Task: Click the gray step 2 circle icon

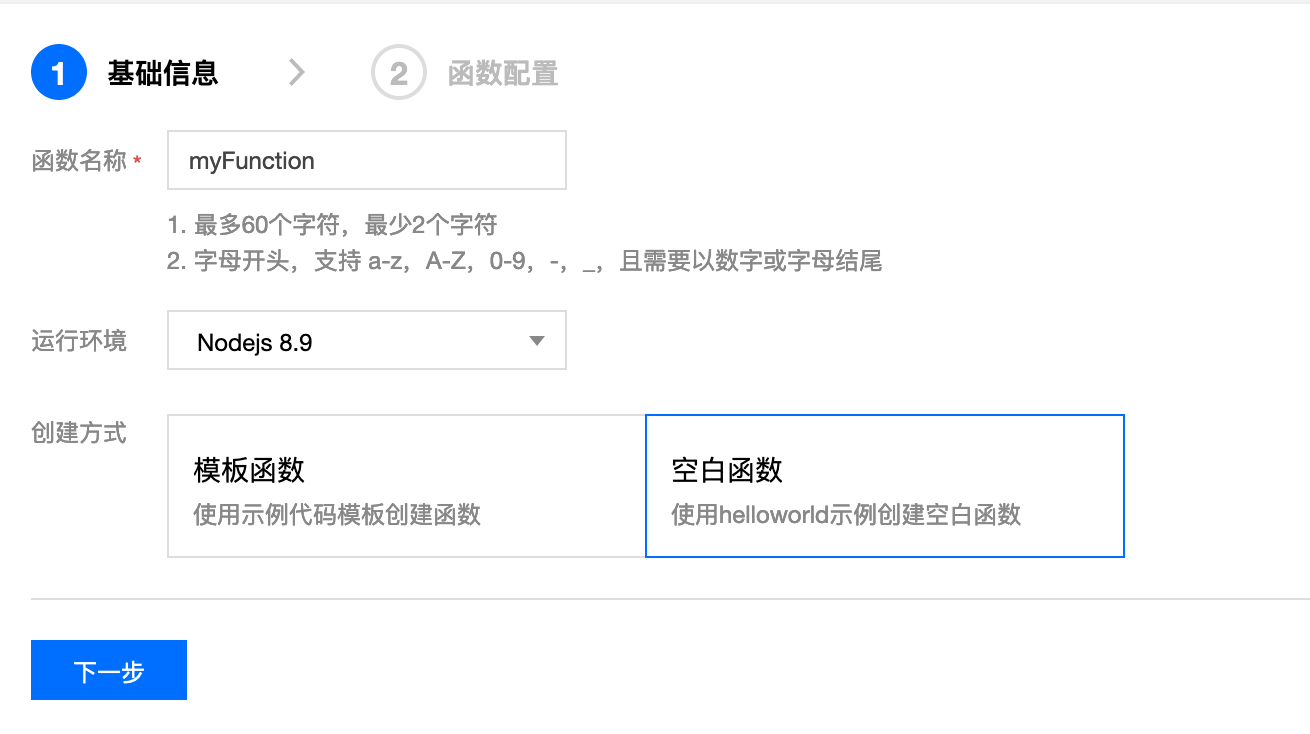Action: click(x=399, y=73)
